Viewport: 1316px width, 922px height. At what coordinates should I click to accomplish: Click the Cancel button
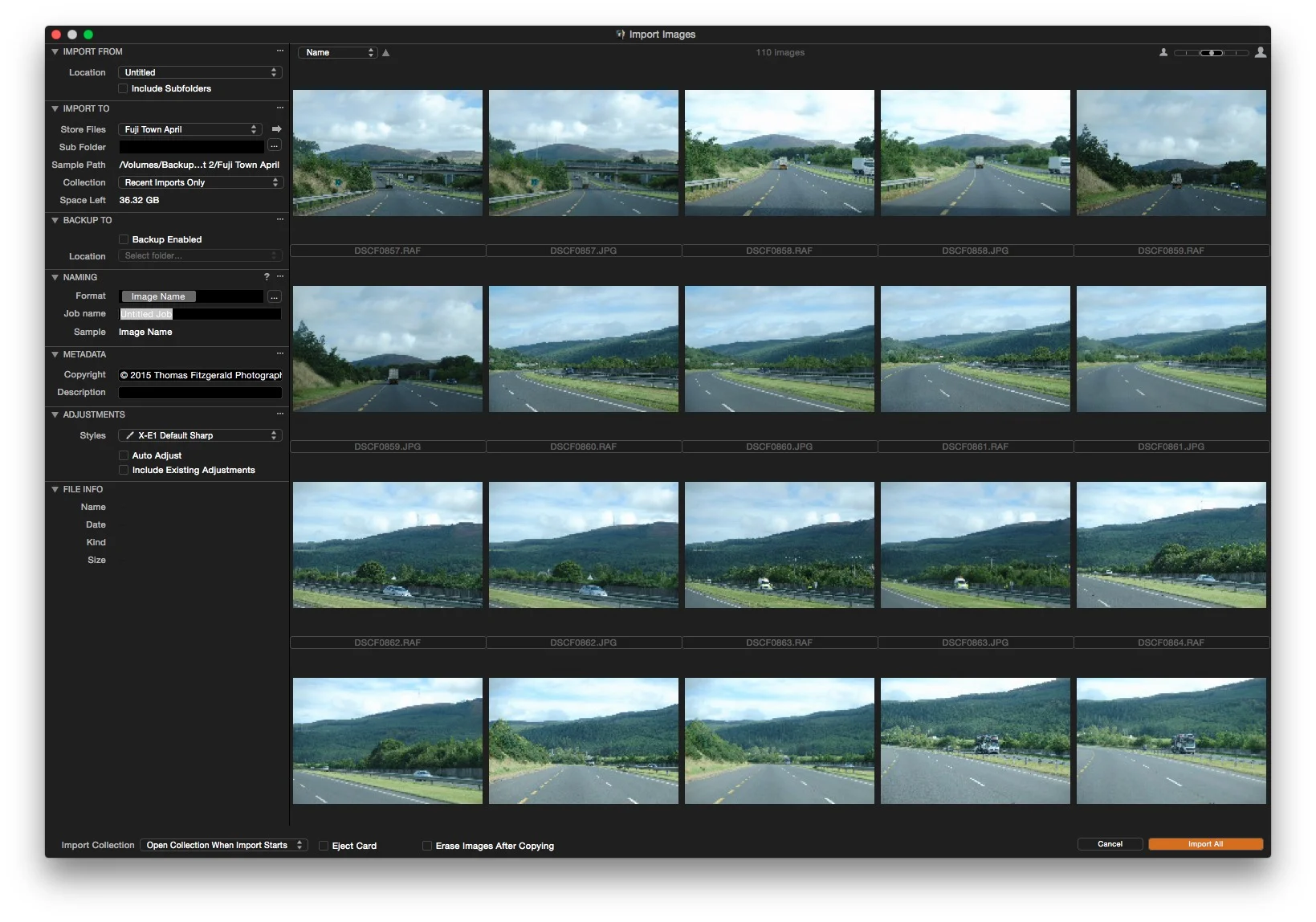(x=1110, y=844)
